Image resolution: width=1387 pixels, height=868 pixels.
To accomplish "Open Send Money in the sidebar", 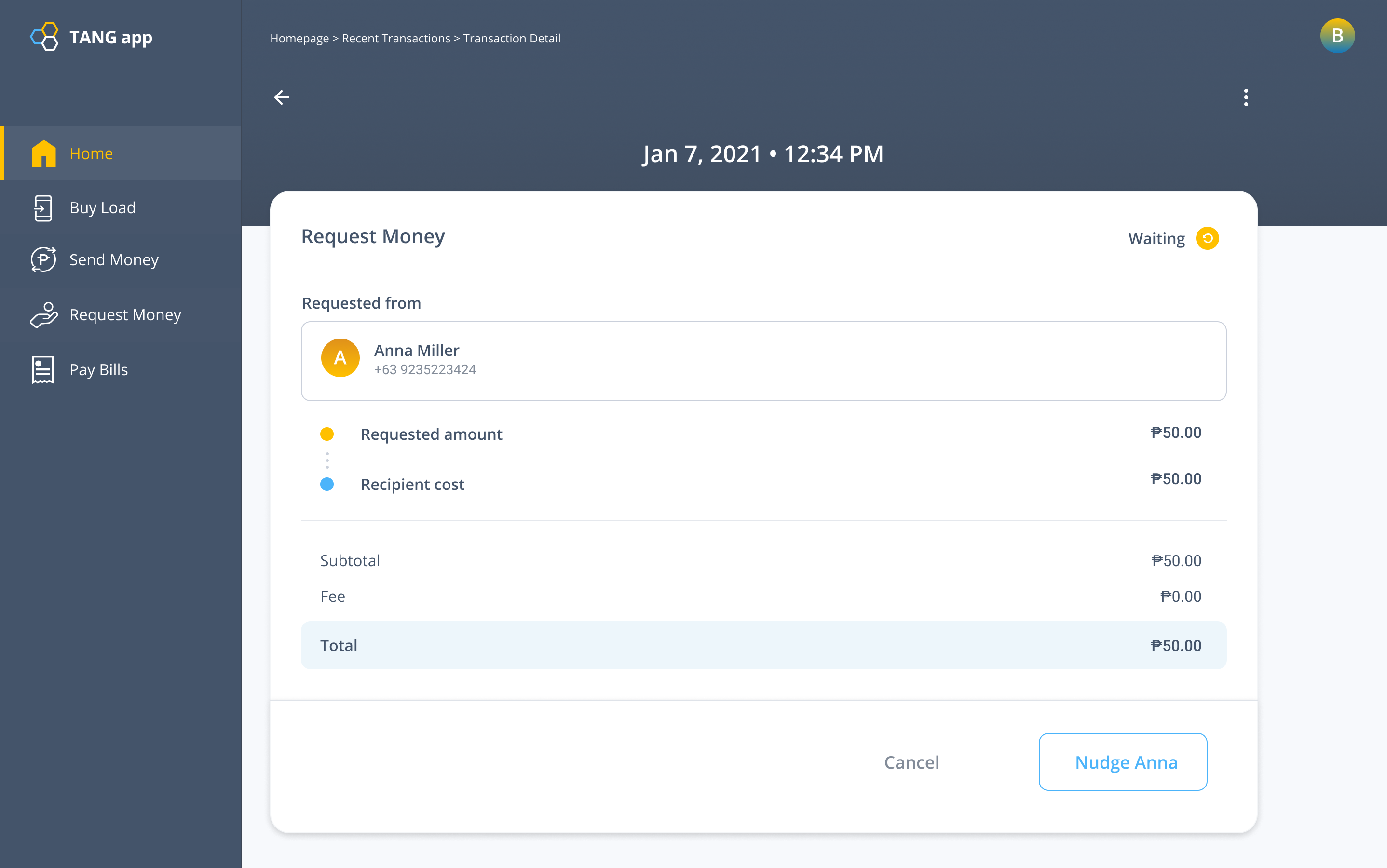I will point(121,259).
